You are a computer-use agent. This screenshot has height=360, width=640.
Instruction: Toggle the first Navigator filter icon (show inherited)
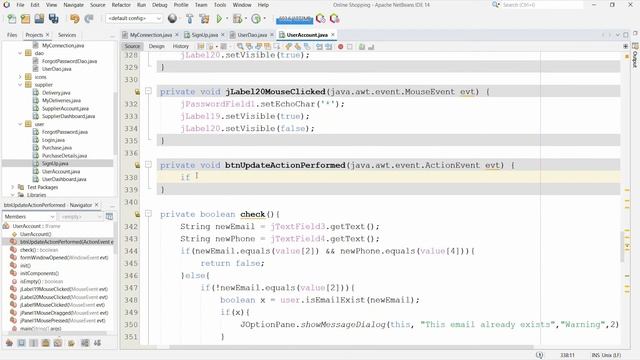pyautogui.click(x=9, y=343)
